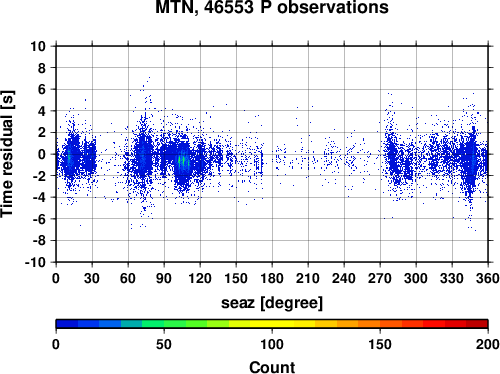Click the dark blue start of colorbar
Screen dimensions: 500x374
click(x=67, y=324)
